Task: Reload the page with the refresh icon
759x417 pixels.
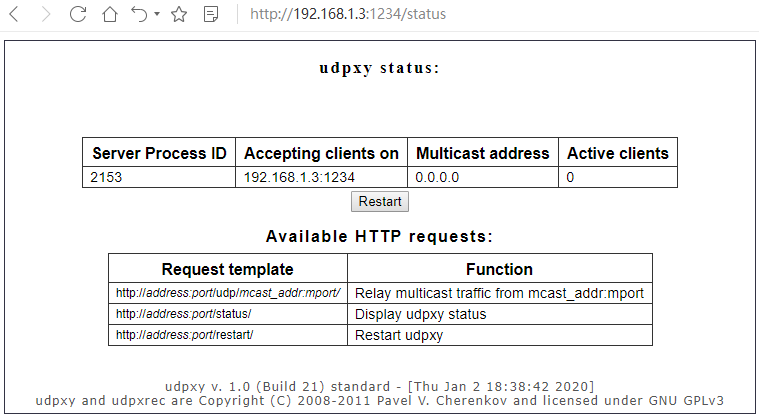Action: 77,14
